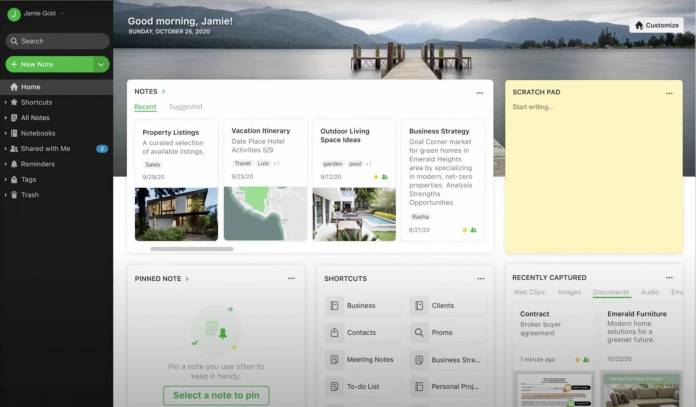Open the PINNED NOTE header link
Viewport: 696px width, 407px height.
tap(162, 279)
